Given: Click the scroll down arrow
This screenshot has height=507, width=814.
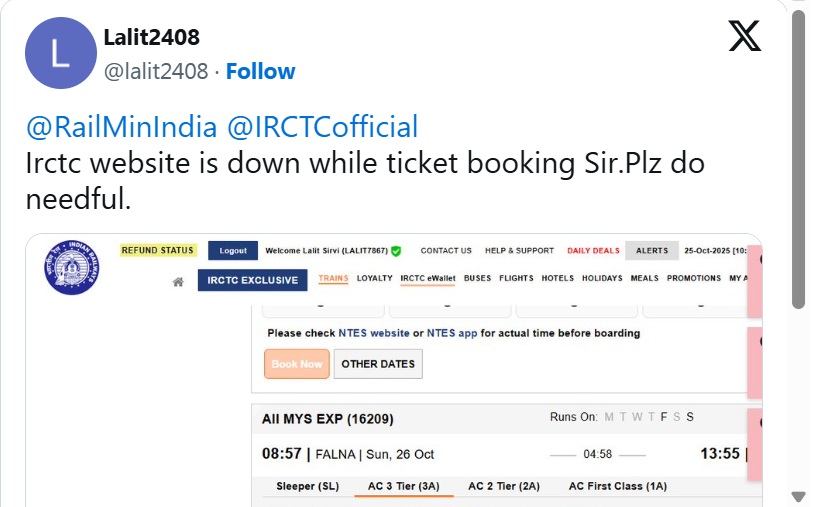Looking at the screenshot, I should [798, 496].
